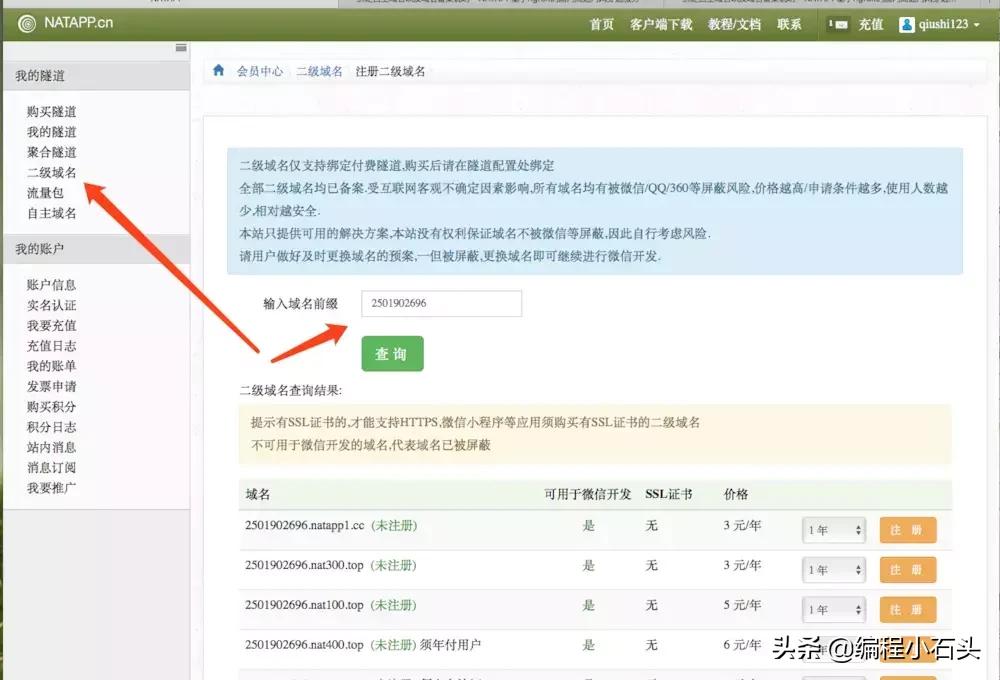Click 教程/文档 in the navigation bar
Screen dimensions: 1000x680
click(x=735, y=24)
